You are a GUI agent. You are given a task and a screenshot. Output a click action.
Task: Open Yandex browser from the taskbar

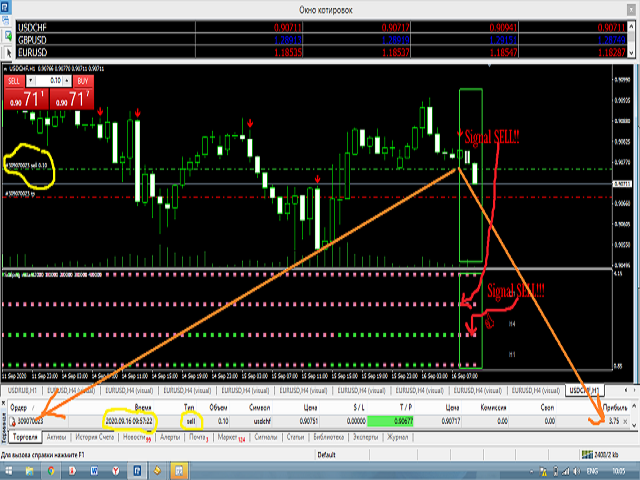click(116, 471)
